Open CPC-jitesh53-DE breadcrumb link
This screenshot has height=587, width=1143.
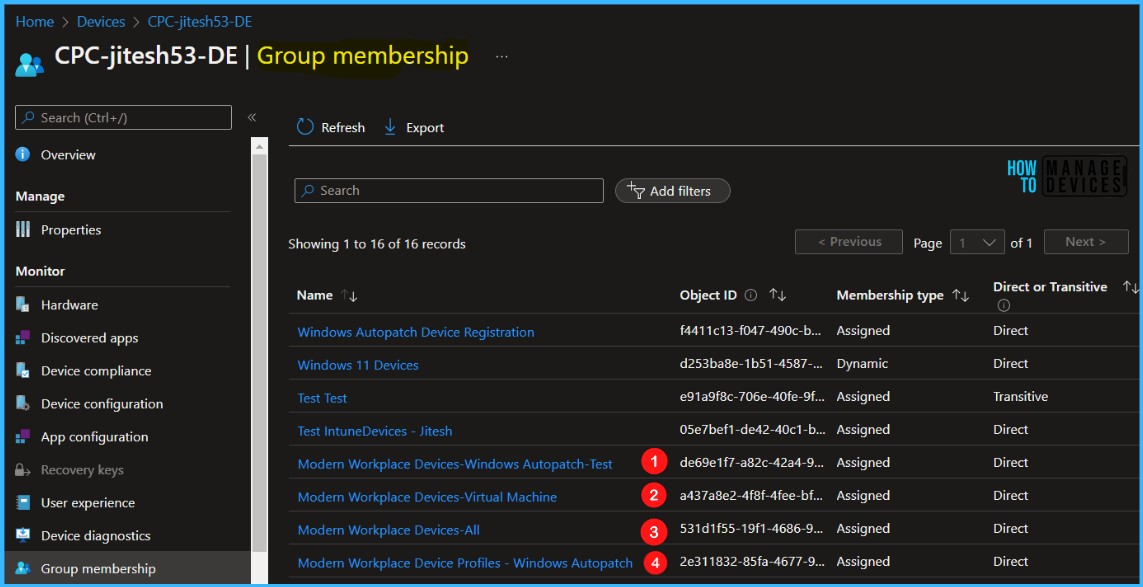click(200, 22)
